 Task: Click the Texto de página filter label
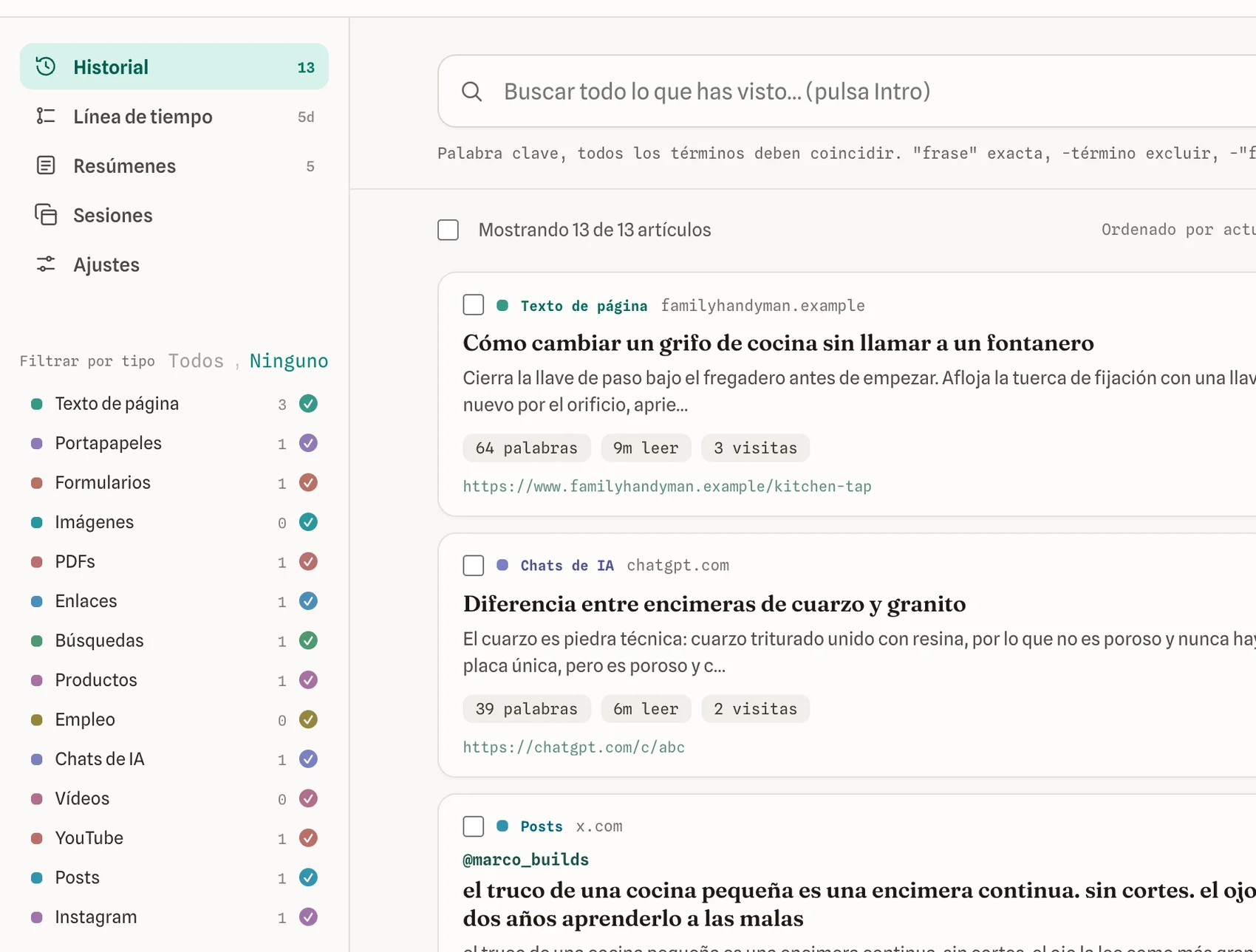pos(117,403)
